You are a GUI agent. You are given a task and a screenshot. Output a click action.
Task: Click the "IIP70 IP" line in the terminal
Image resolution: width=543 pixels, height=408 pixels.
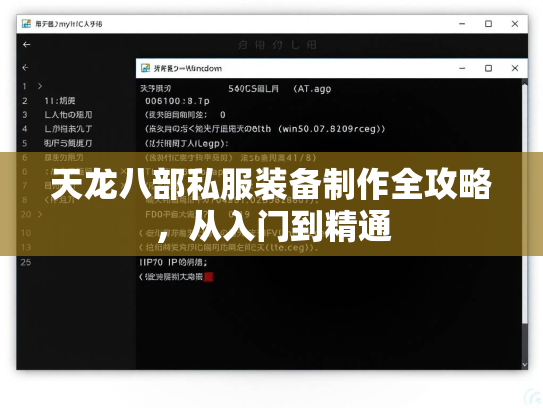(x=173, y=262)
